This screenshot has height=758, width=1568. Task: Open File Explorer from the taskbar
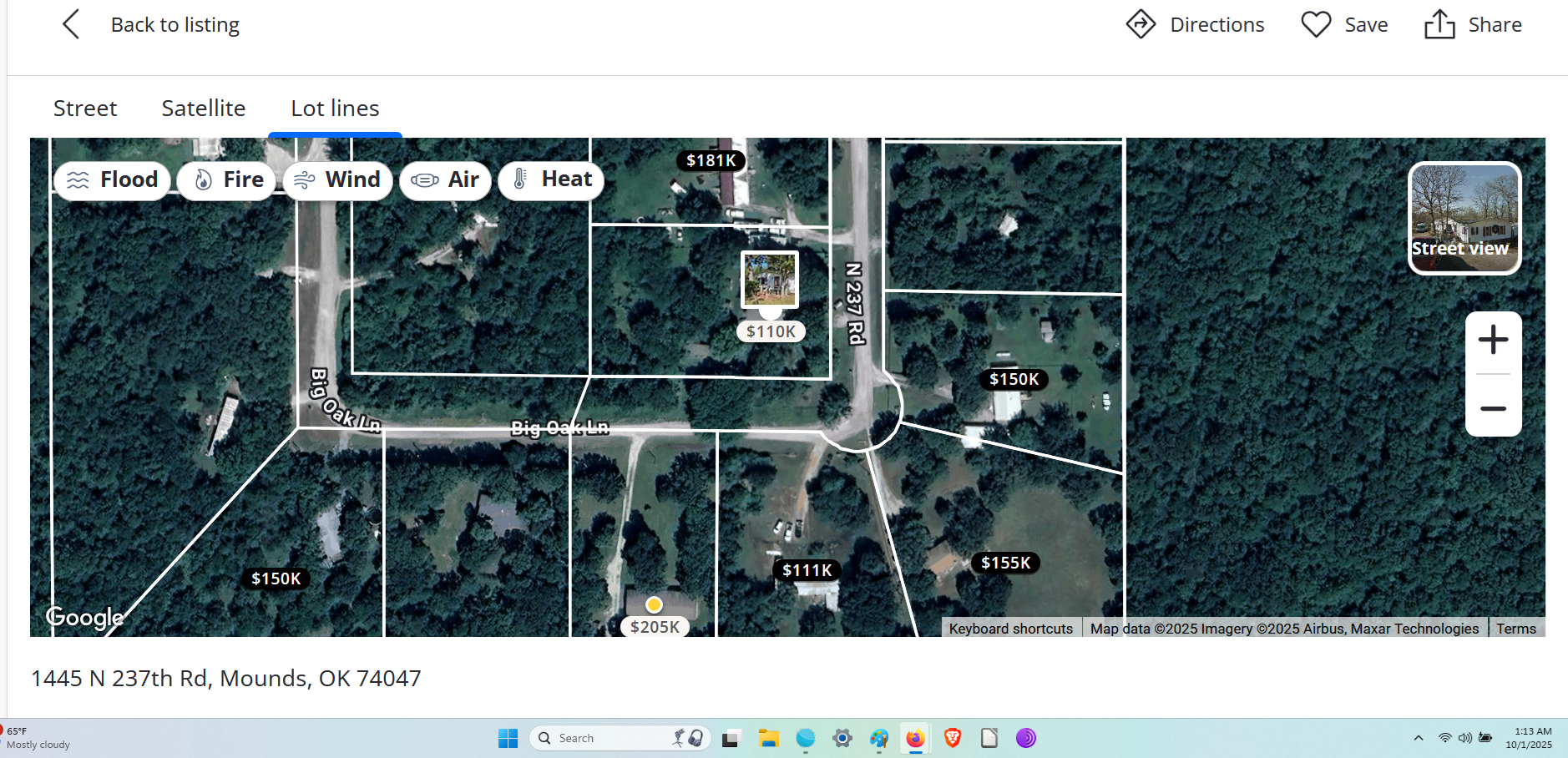click(768, 738)
